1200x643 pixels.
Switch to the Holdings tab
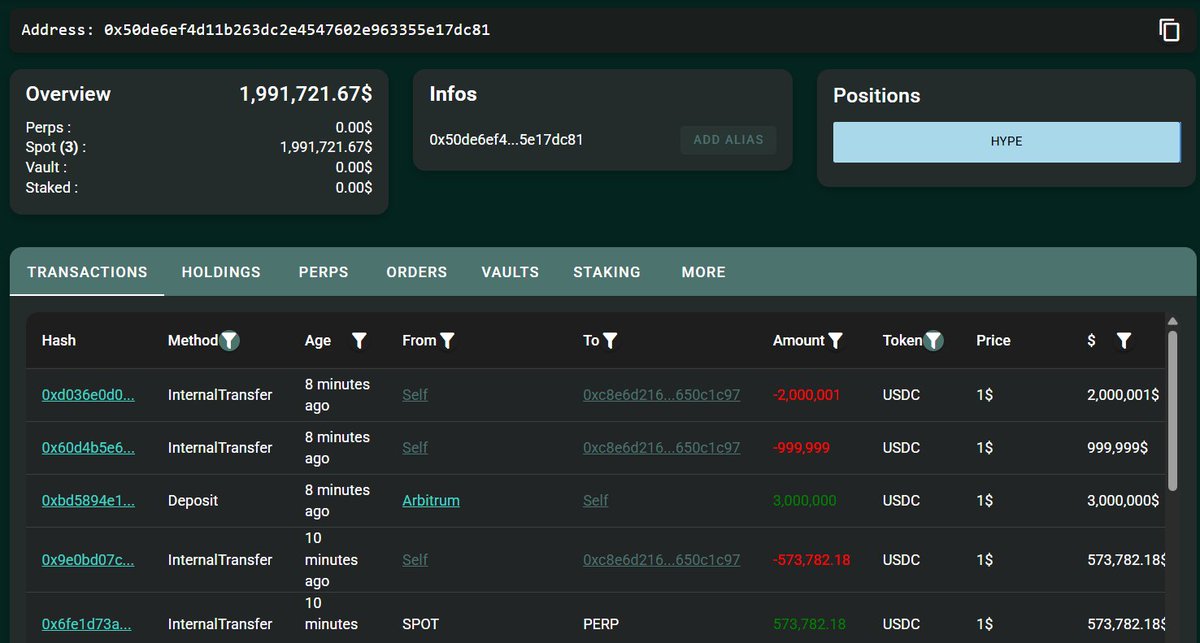click(221, 272)
